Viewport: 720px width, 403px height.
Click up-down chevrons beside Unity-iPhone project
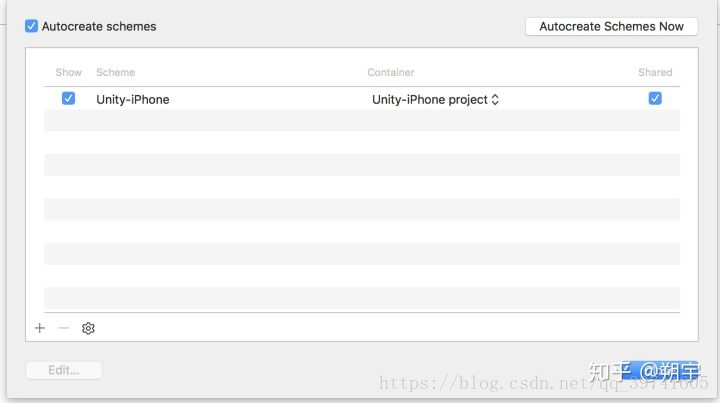(x=495, y=100)
